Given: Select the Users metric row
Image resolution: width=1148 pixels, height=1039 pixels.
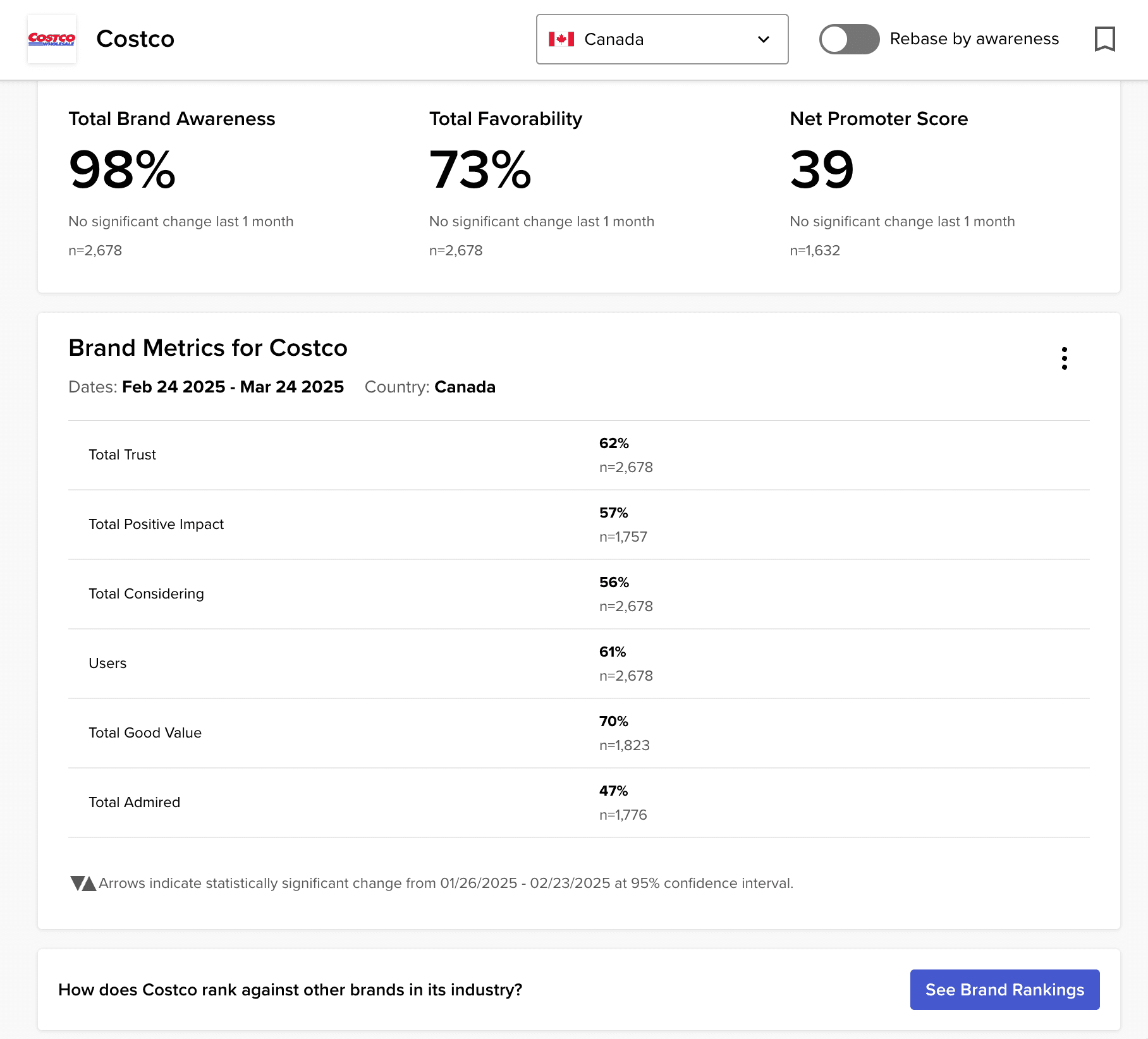Looking at the screenshot, I should (578, 664).
